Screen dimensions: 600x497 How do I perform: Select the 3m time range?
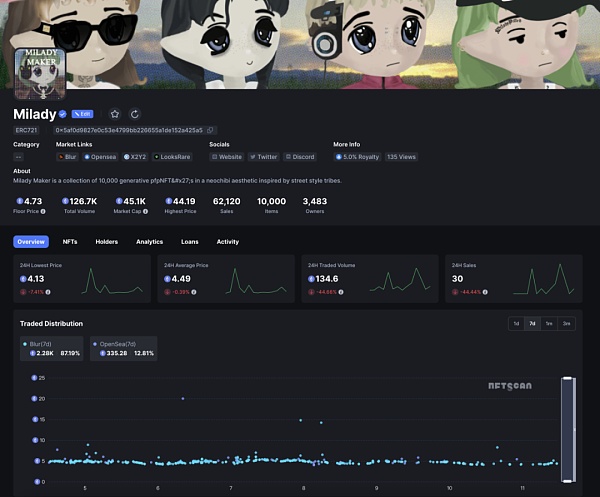[x=567, y=324]
